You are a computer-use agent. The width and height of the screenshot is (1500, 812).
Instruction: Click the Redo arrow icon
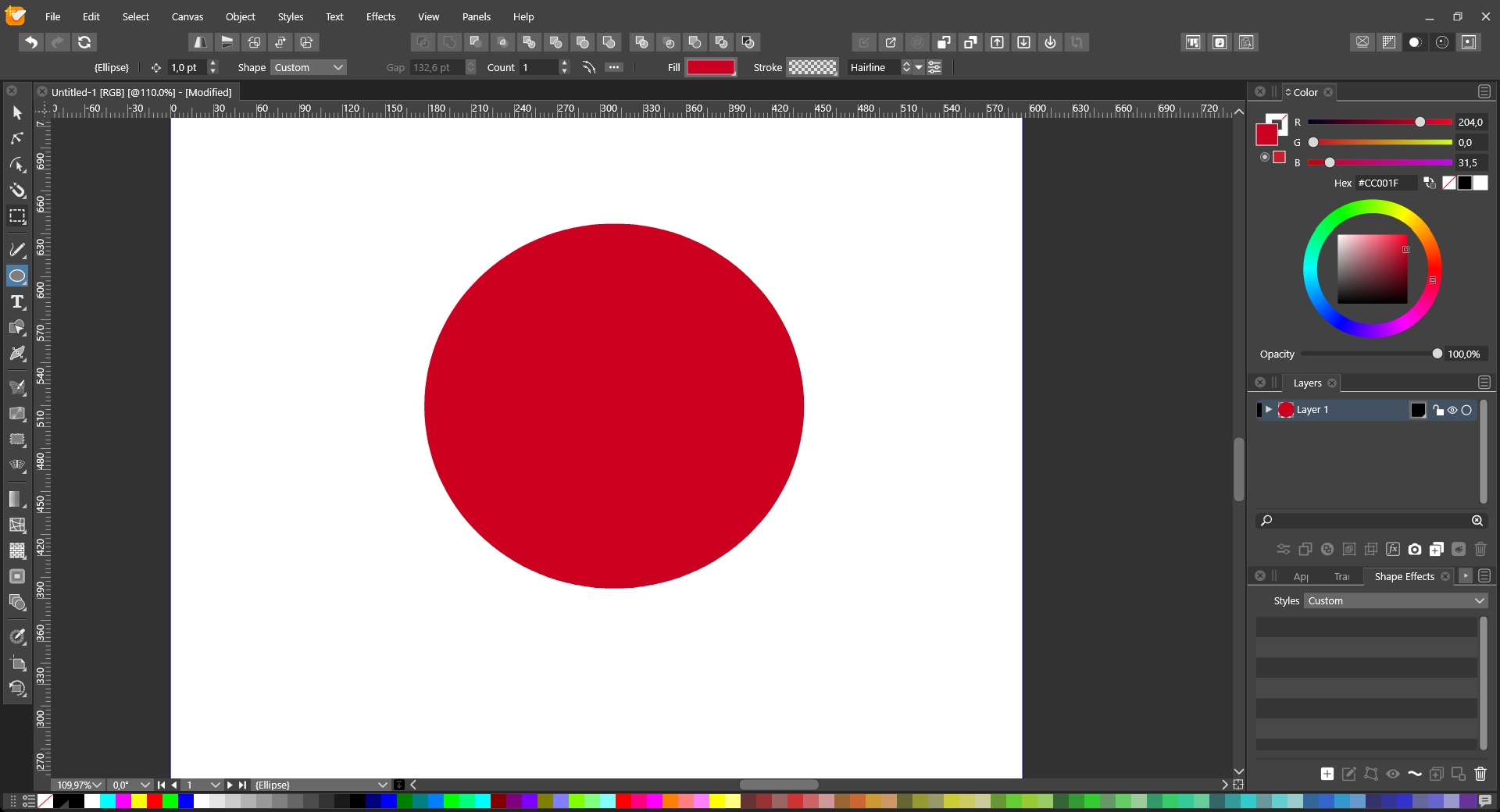point(58,42)
